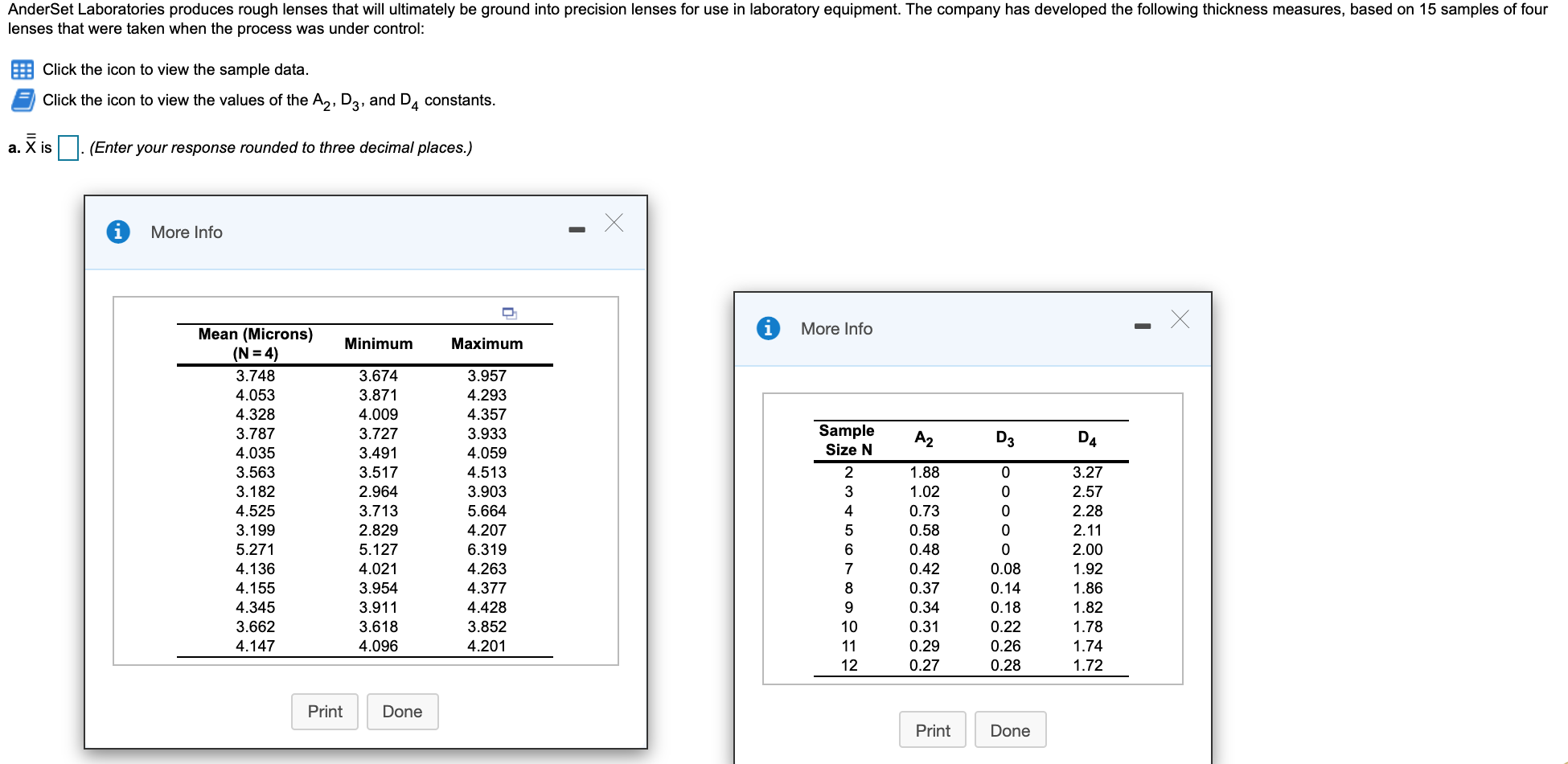Click sample size 10 row label
The width and height of the screenshot is (1568, 764).
pos(849,626)
